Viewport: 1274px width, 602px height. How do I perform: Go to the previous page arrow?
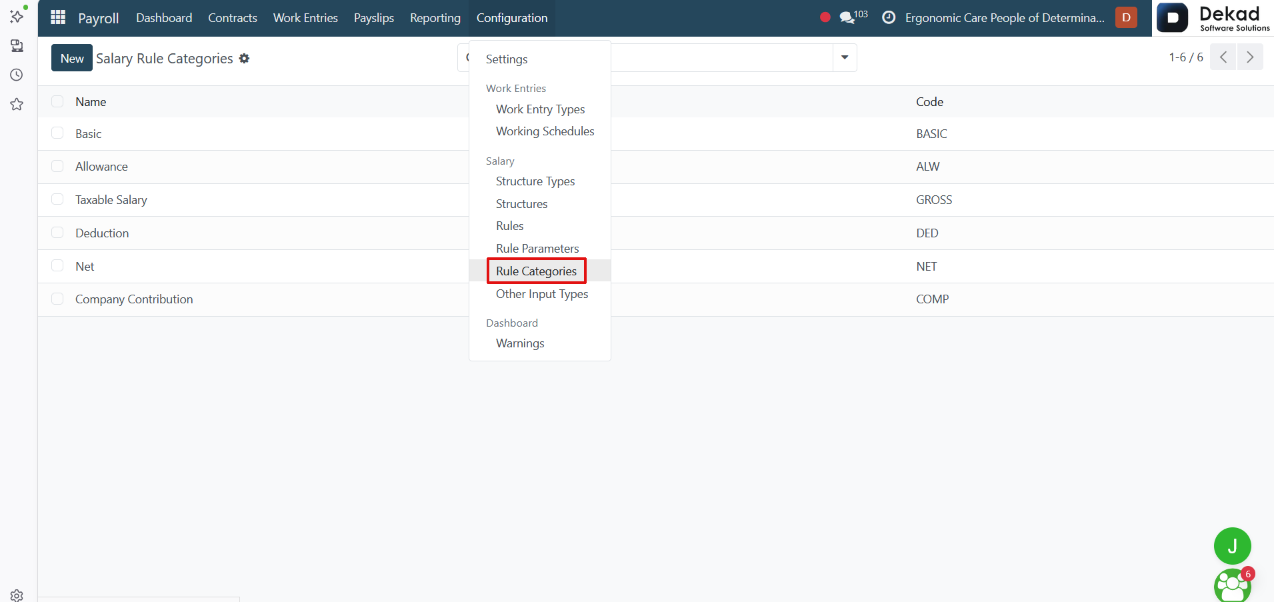tap(1223, 58)
